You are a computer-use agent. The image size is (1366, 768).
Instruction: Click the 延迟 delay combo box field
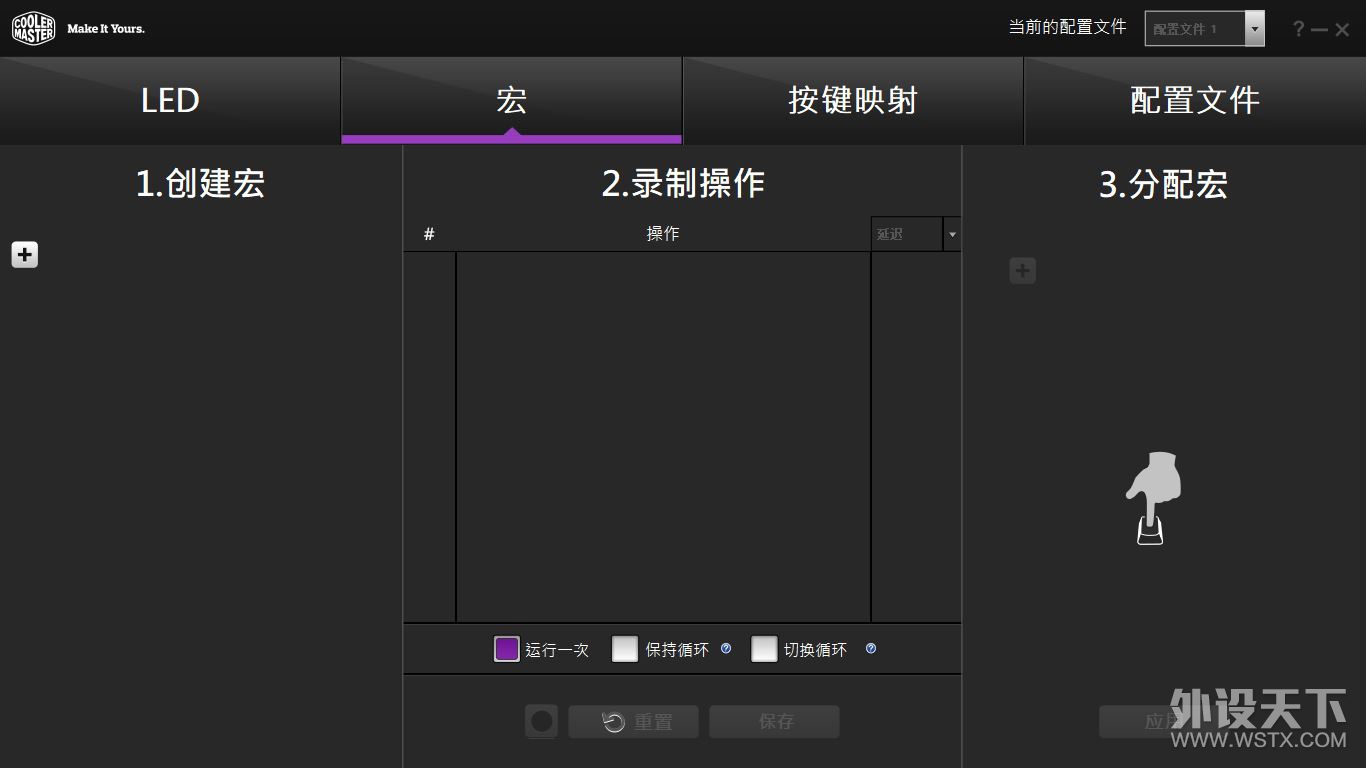tap(906, 234)
